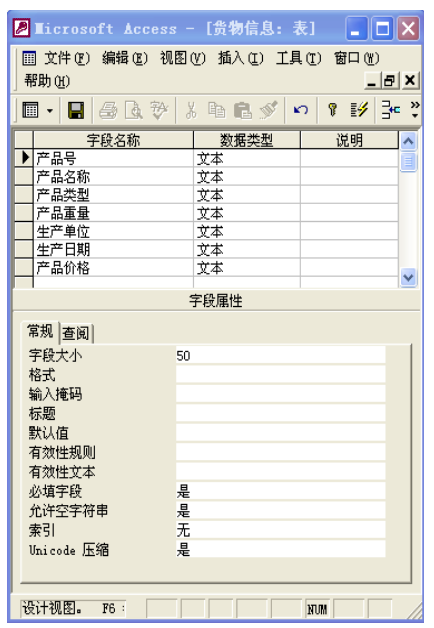Viewport: 434px width, 628px height.
Task: Select the 生产单位 field name cell
Action: 113,231
